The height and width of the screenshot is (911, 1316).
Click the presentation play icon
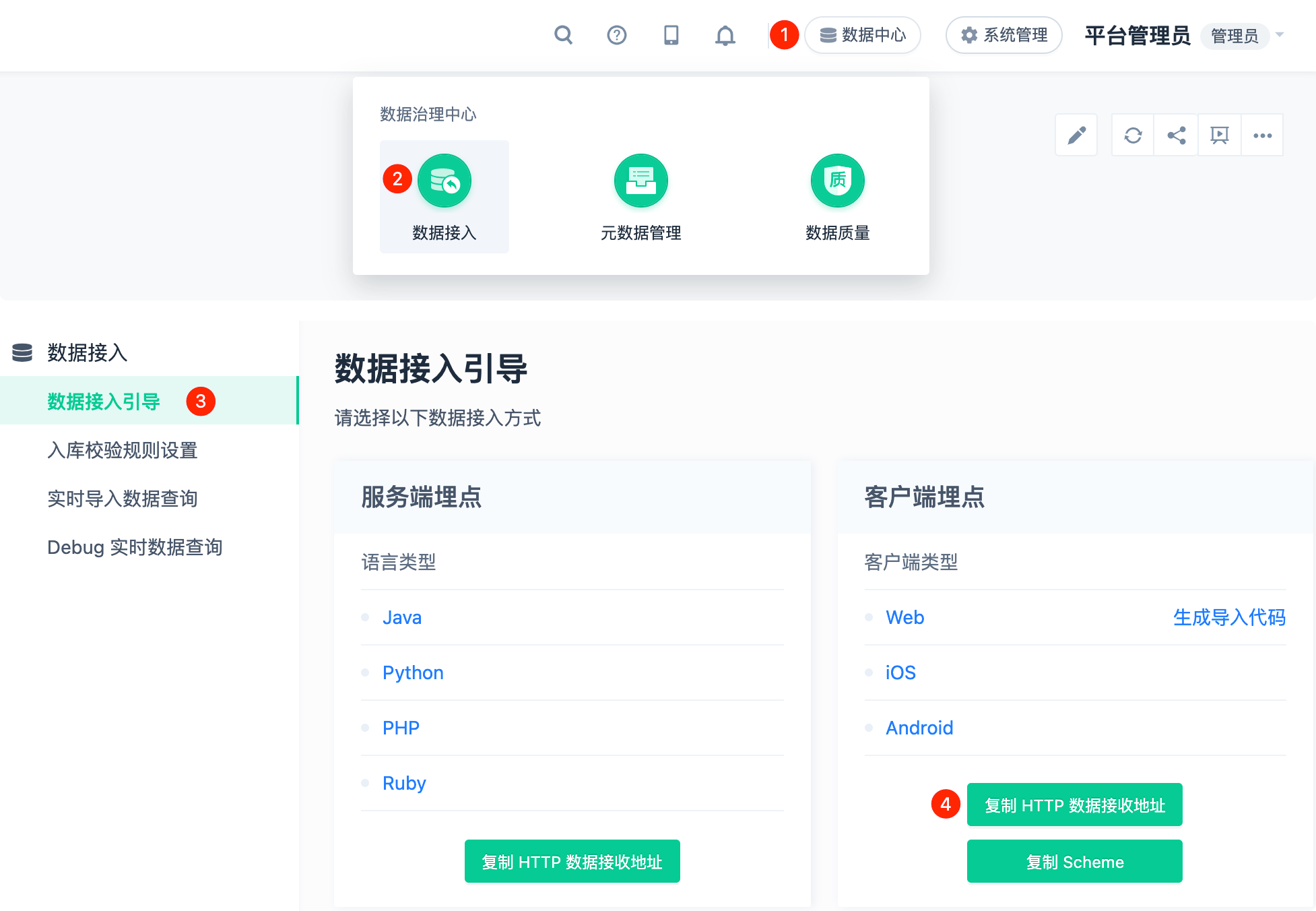pyautogui.click(x=1219, y=135)
